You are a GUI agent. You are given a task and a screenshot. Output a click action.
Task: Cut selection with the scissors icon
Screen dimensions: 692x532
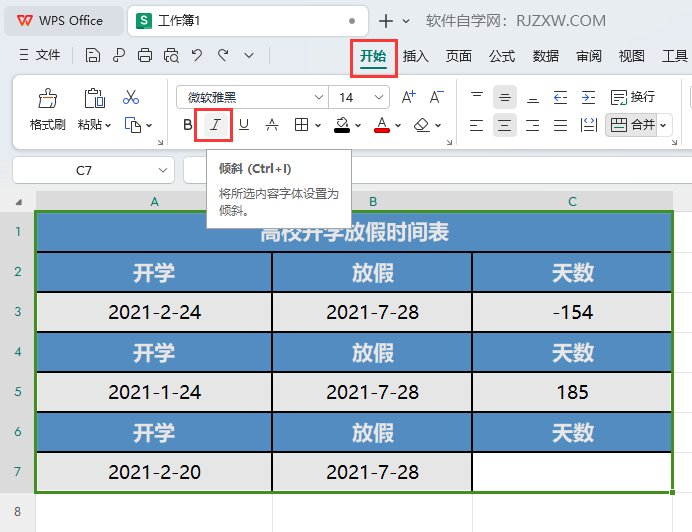point(131,98)
